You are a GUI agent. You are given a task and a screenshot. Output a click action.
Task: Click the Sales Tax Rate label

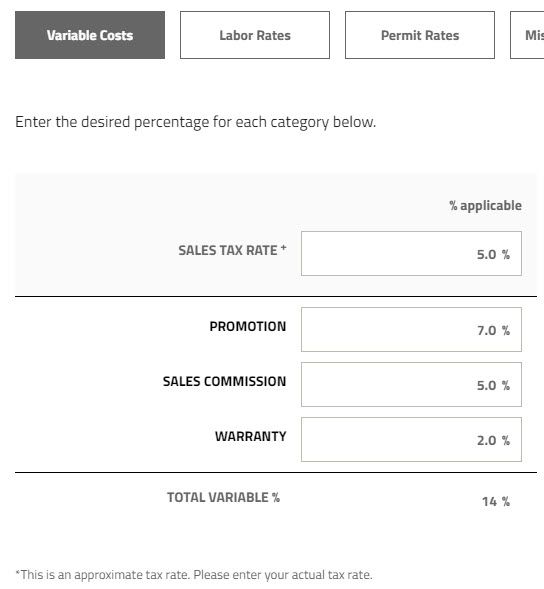tap(228, 250)
